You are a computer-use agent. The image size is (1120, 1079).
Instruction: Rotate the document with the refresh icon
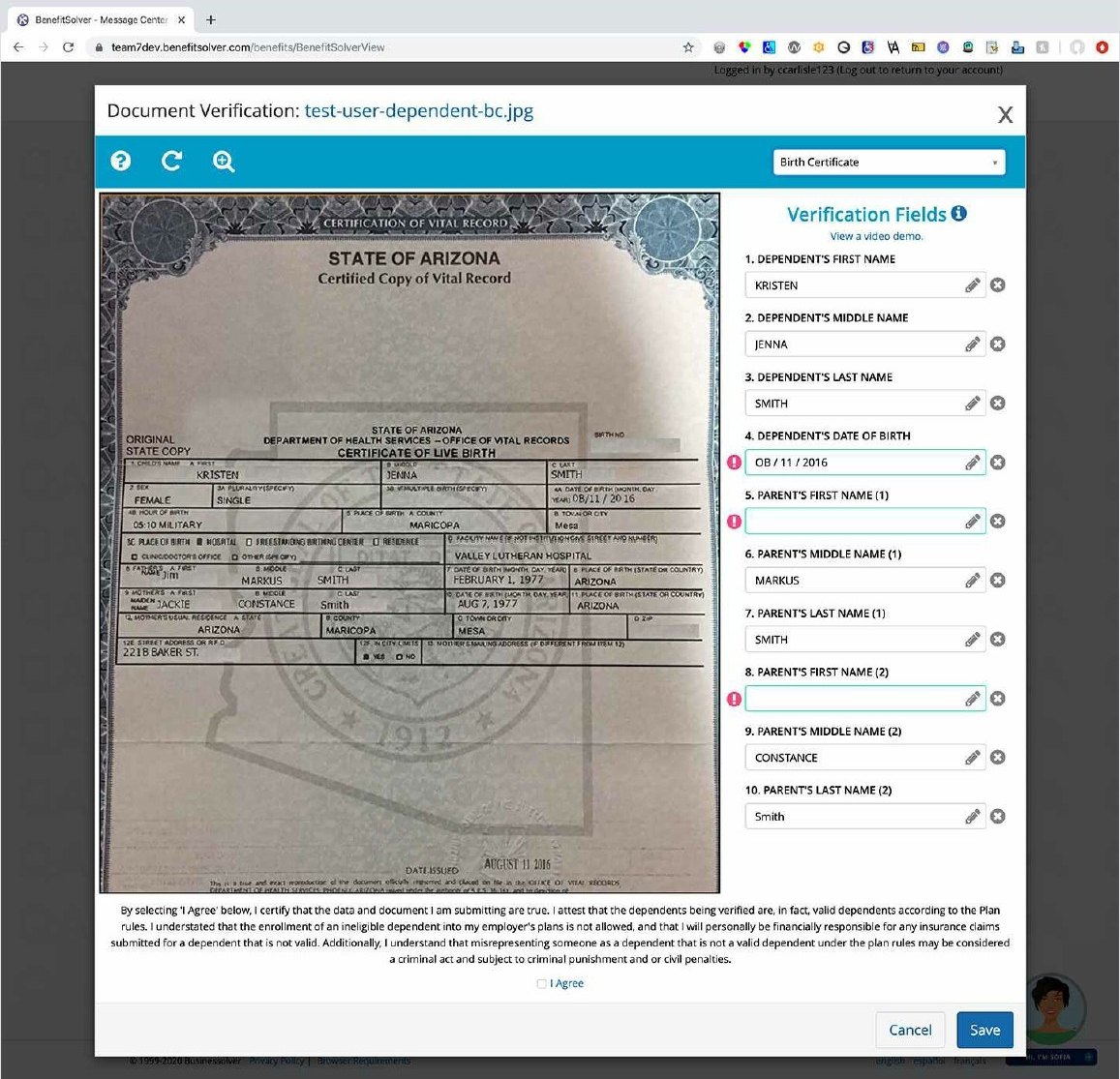pos(171,161)
